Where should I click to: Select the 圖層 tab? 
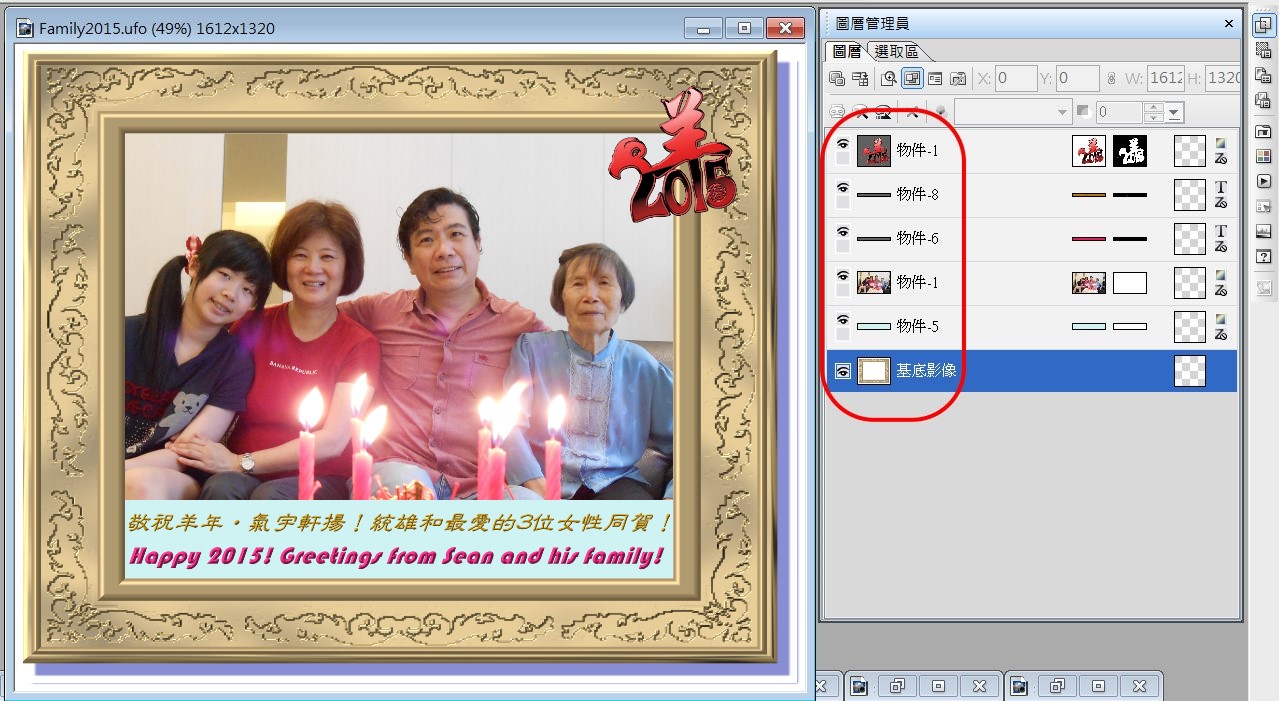(847, 52)
